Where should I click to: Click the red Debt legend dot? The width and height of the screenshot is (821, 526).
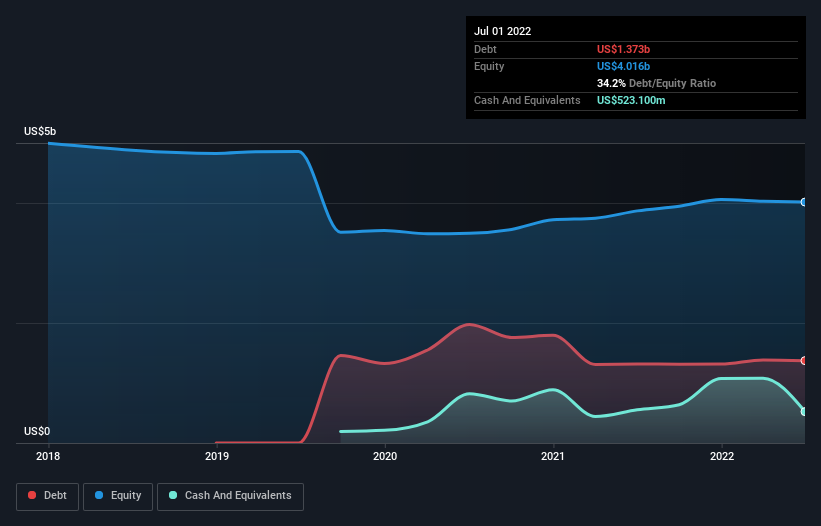coord(32,495)
